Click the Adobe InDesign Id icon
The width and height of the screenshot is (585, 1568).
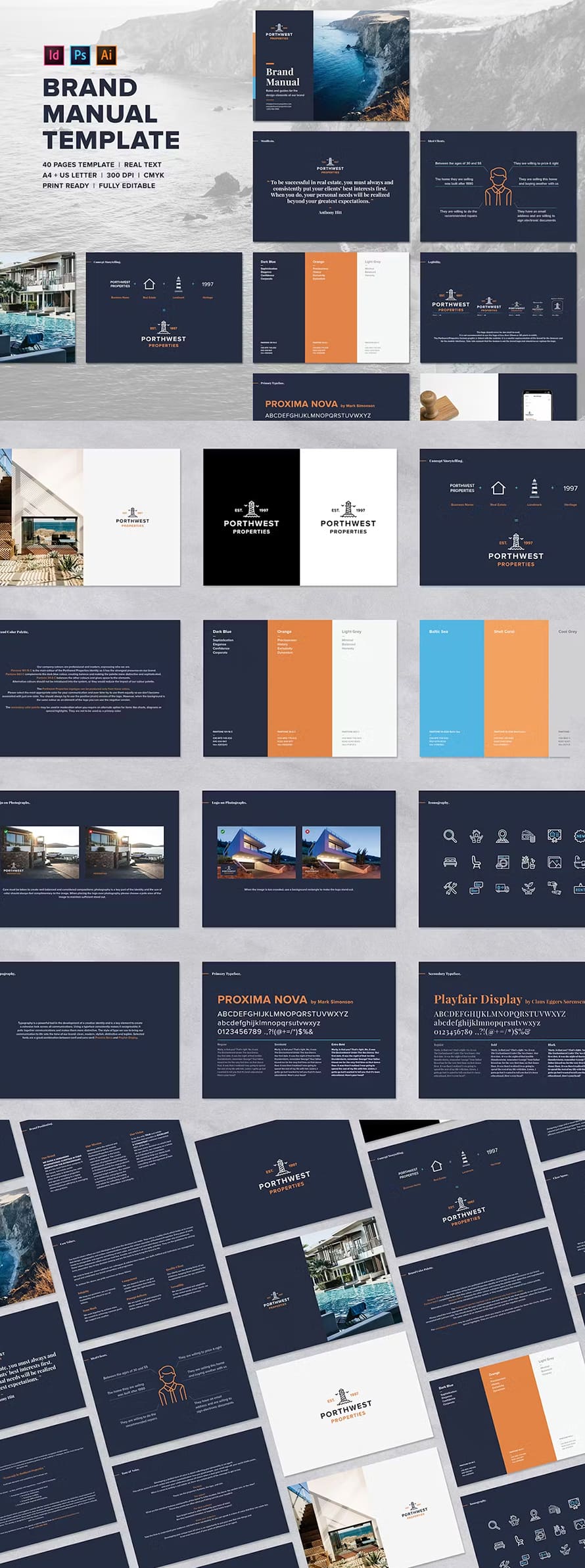[x=54, y=55]
